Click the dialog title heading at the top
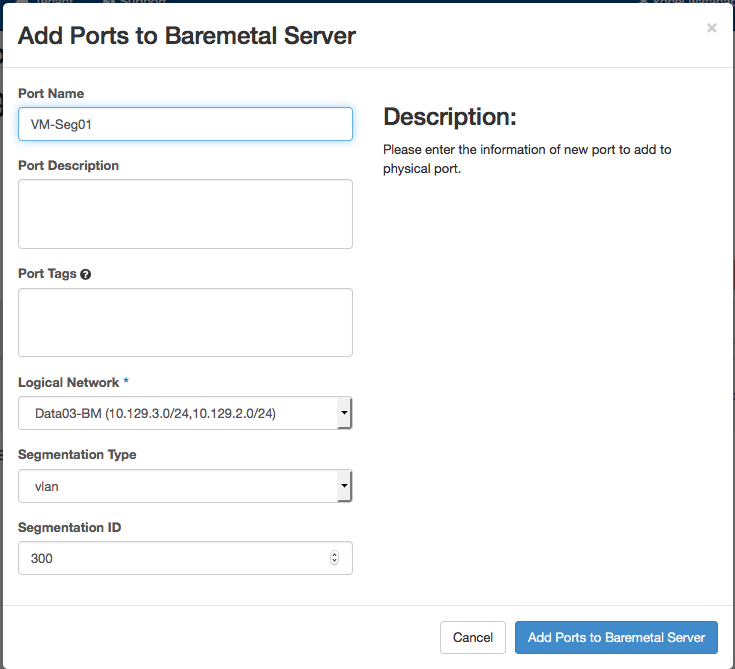 point(187,37)
